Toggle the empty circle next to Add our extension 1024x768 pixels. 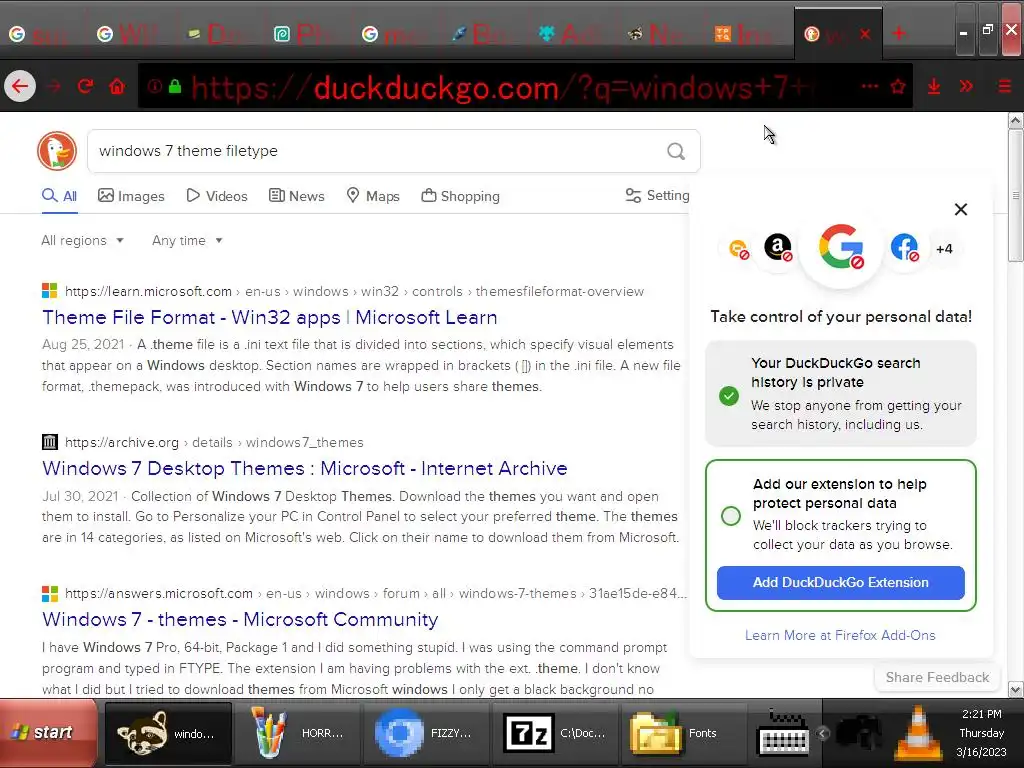(731, 516)
